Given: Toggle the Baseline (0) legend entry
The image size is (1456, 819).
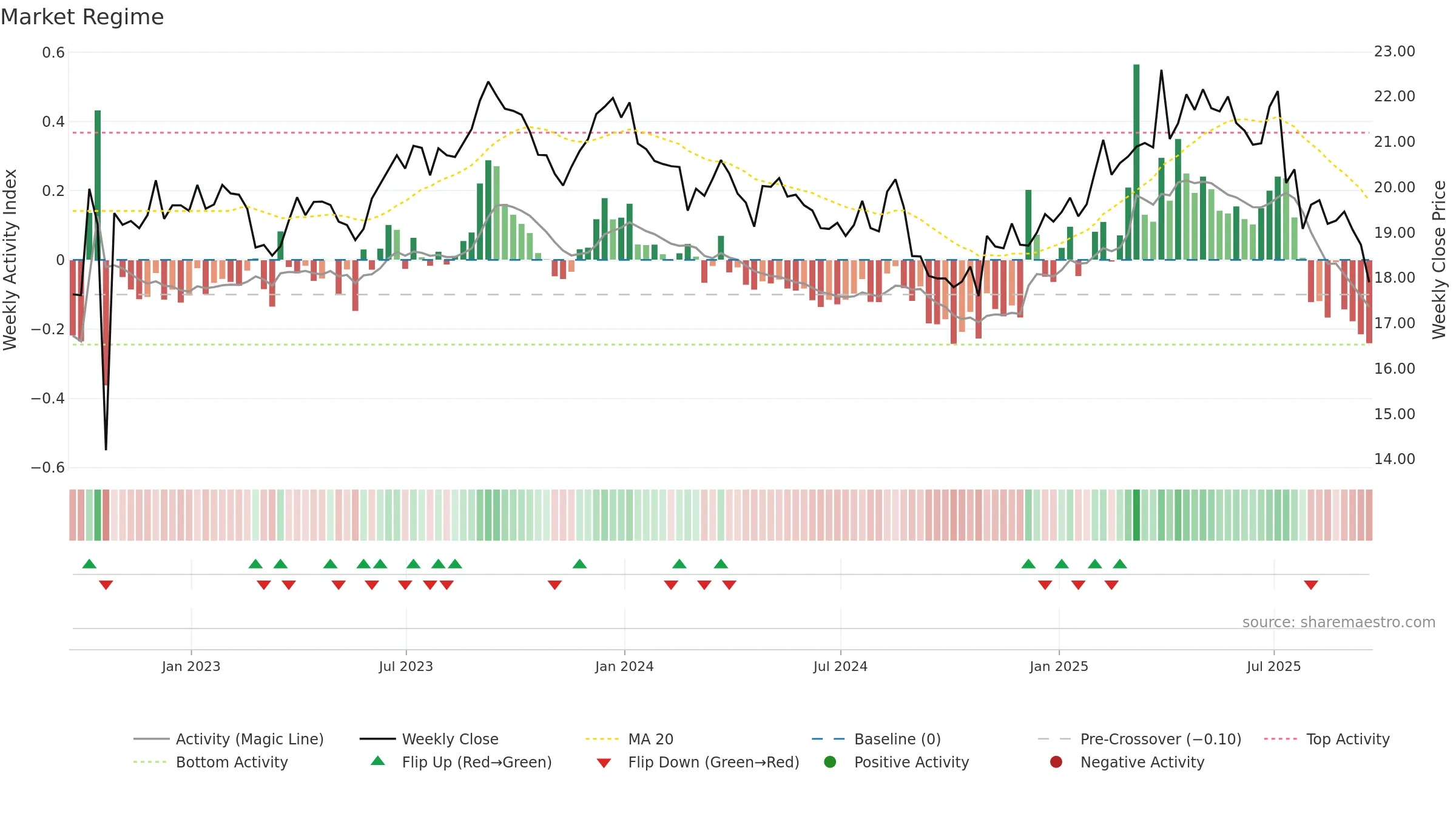Looking at the screenshot, I should (x=876, y=739).
